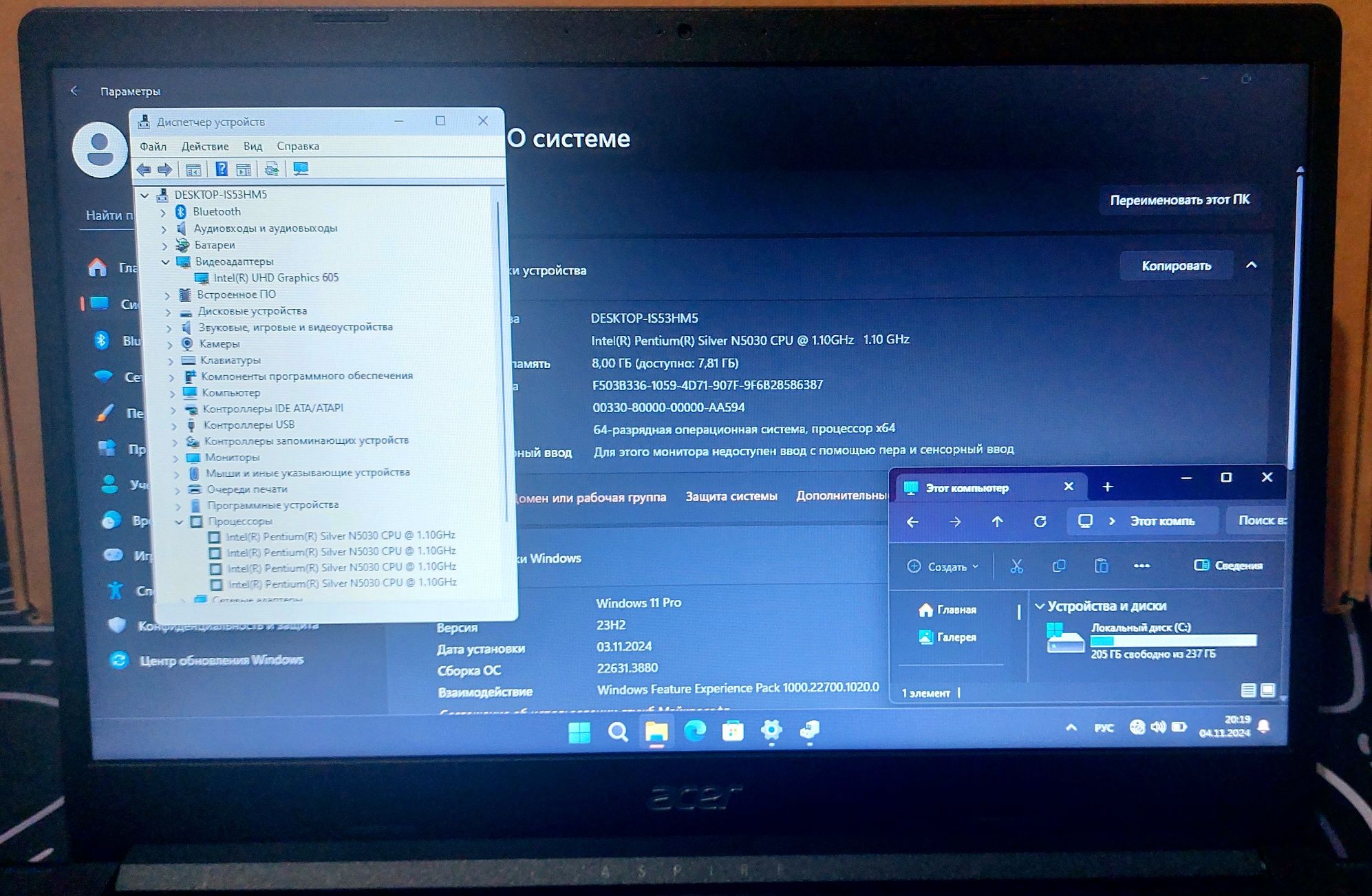Click Up arrow in File Explorer
The image size is (1372, 896).
[997, 522]
